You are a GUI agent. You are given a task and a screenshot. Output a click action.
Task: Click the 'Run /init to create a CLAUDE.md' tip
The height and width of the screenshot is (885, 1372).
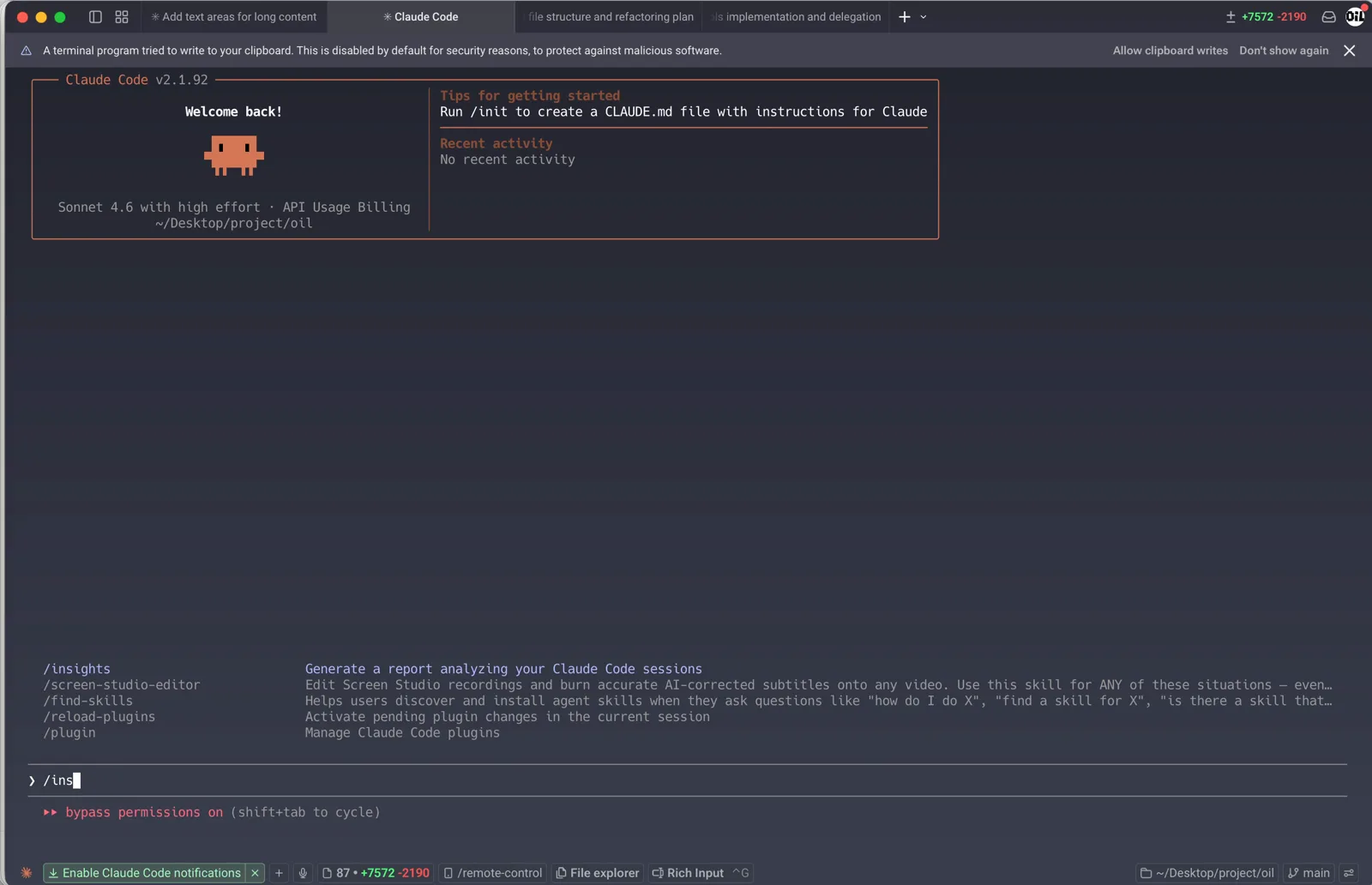[x=683, y=111]
